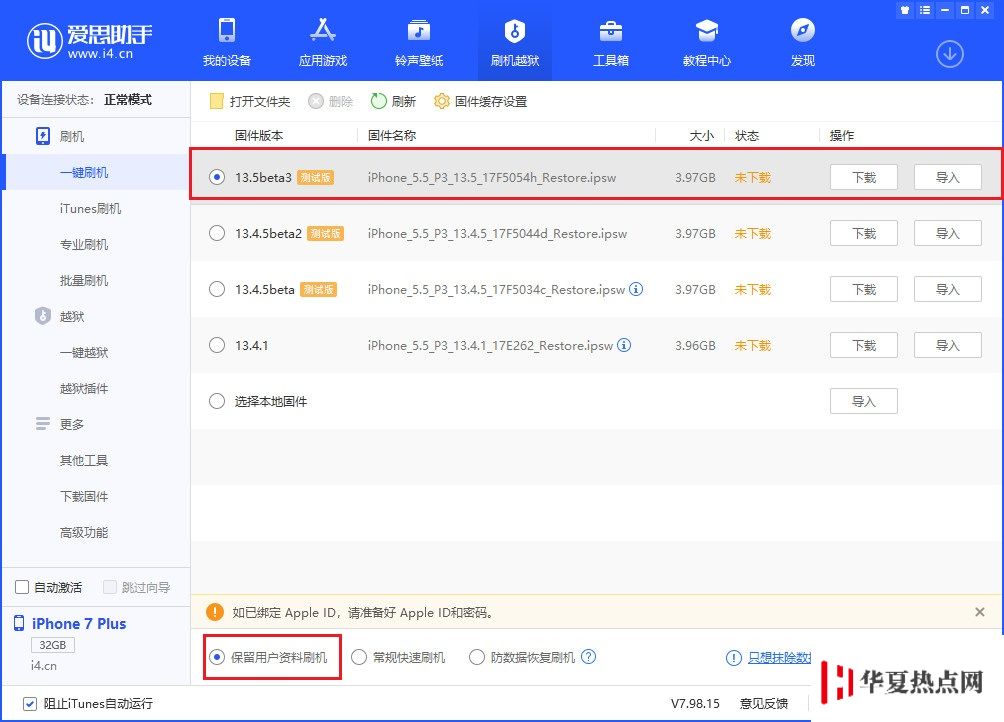Click help icon next to 防数据恢复刷机
The height and width of the screenshot is (722, 1004).
pyautogui.click(x=588, y=657)
